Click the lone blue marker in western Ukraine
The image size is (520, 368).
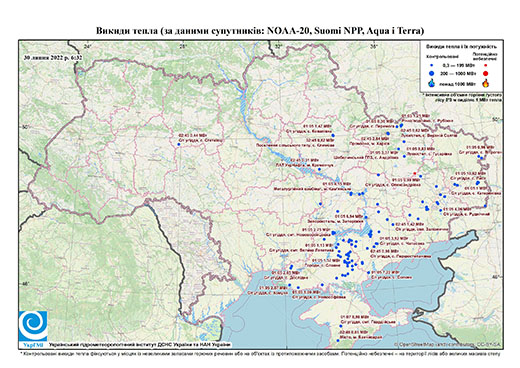point(179,144)
